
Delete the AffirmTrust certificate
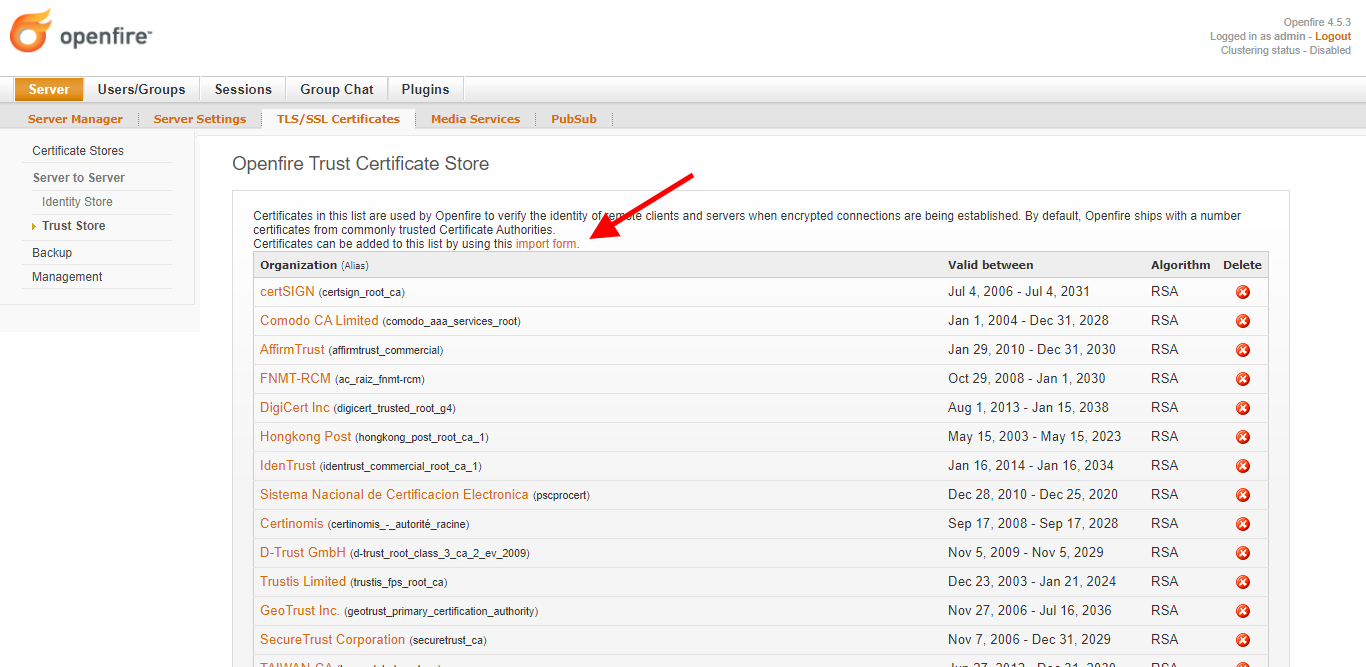coord(1243,350)
